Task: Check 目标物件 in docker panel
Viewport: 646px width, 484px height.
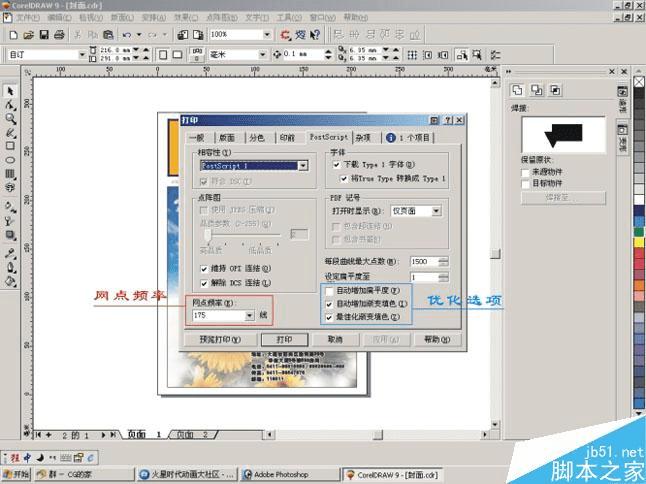Action: tap(525, 184)
